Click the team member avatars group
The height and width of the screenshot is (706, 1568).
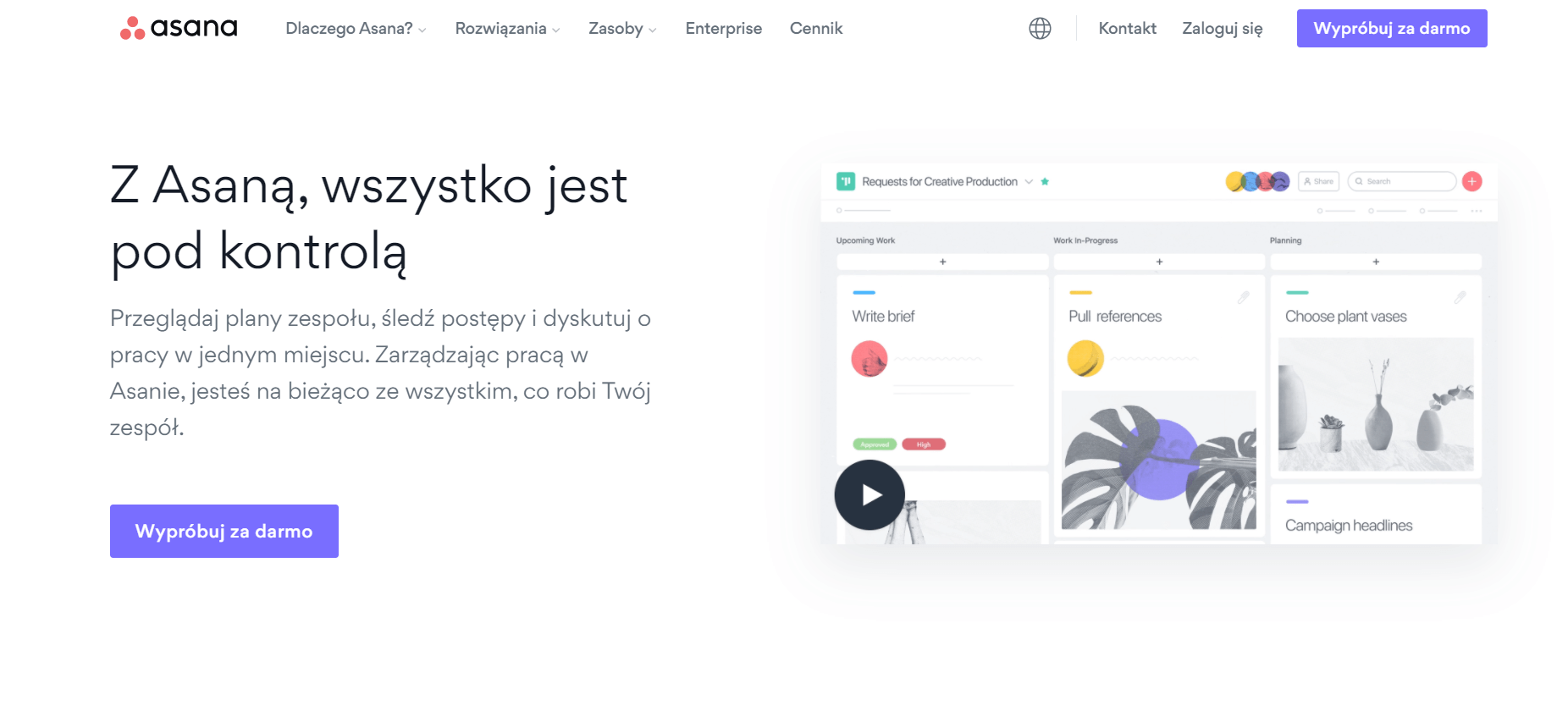point(1257,181)
